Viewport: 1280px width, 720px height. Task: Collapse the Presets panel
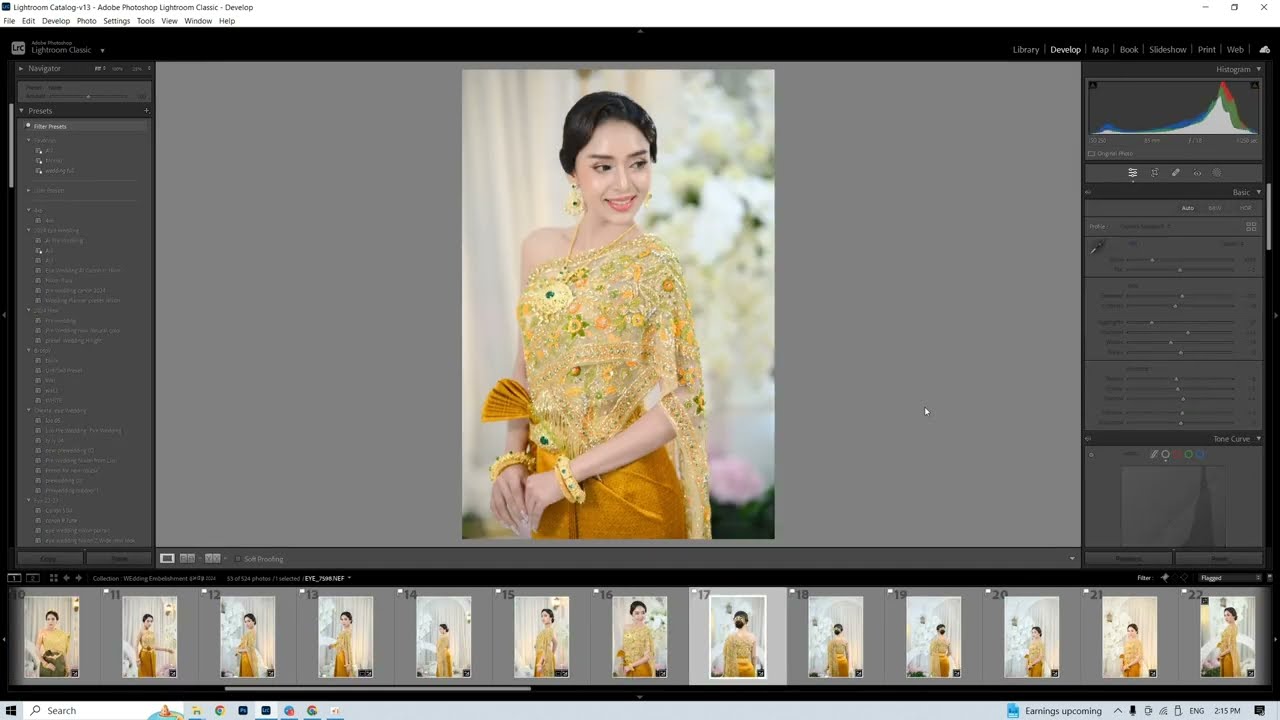click(x=22, y=111)
